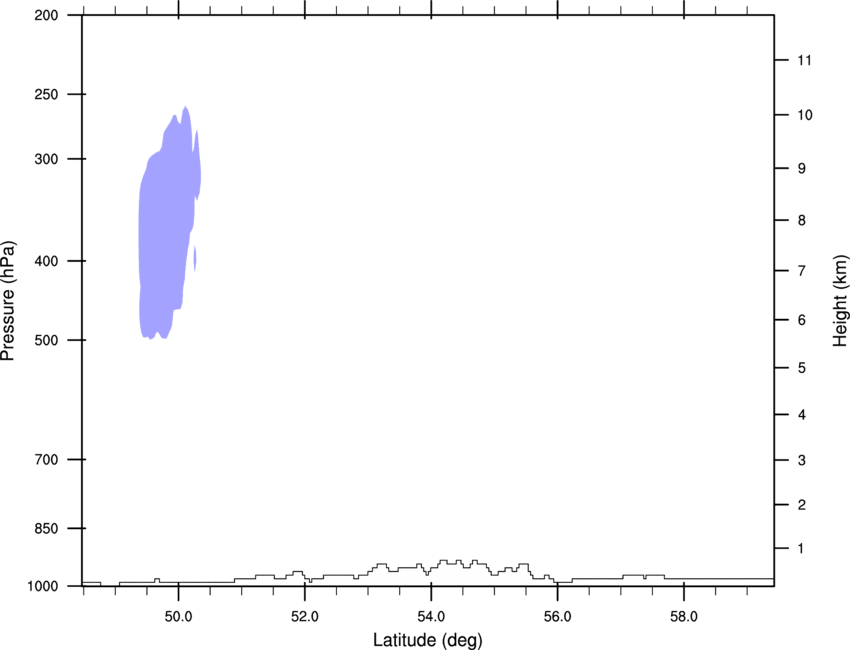This screenshot has width=850, height=650.
Task: Click the 4 km height tick label
Action: pos(802,415)
